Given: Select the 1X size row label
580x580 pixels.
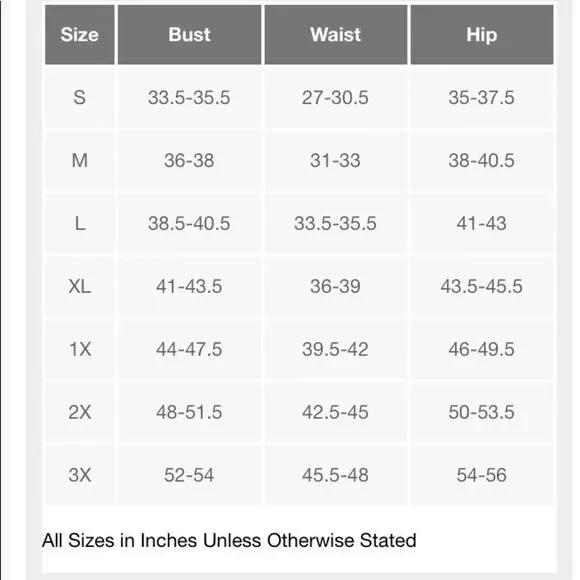Looking at the screenshot, I should pyautogui.click(x=80, y=349).
